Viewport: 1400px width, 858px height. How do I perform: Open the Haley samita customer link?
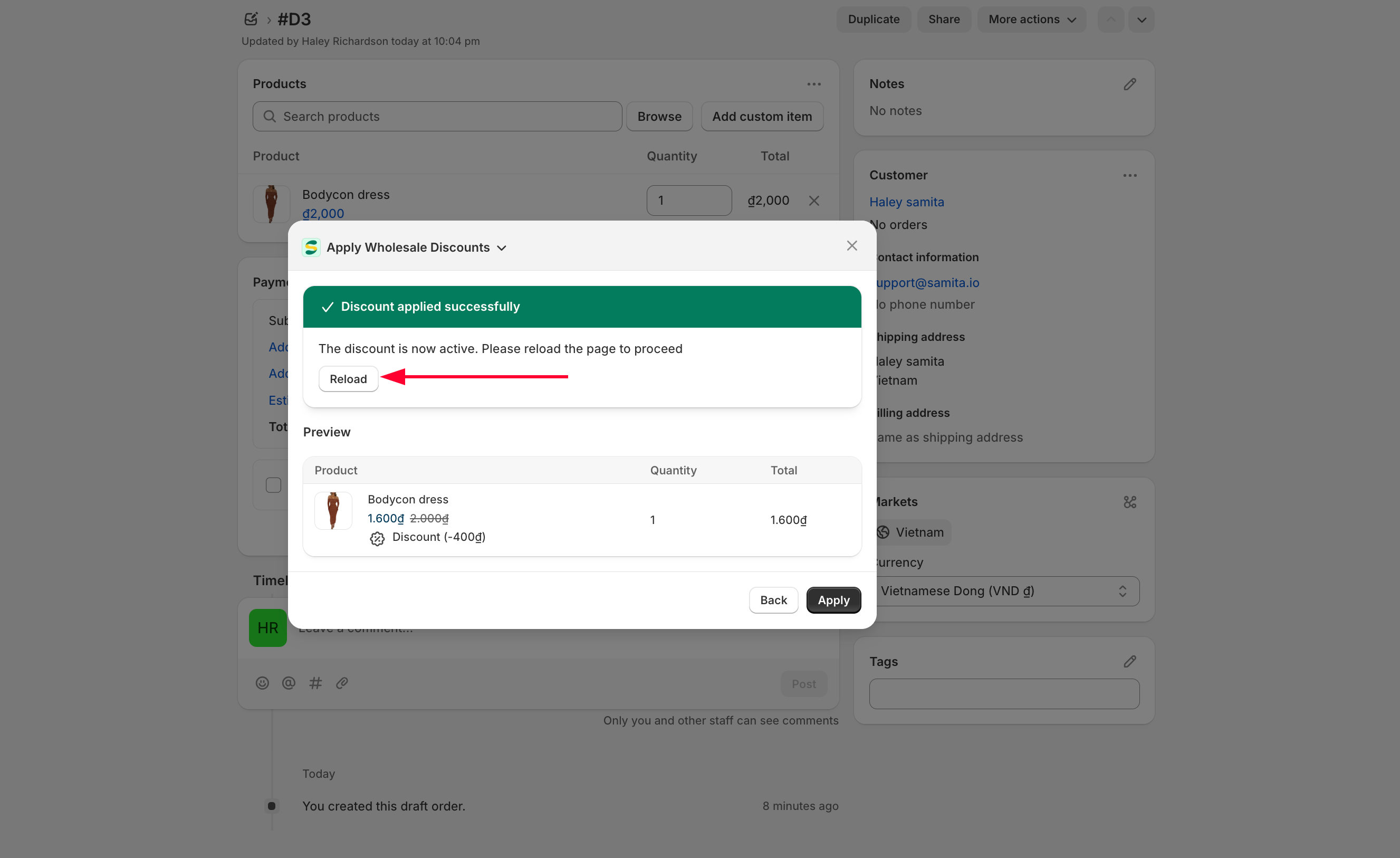tap(906, 202)
